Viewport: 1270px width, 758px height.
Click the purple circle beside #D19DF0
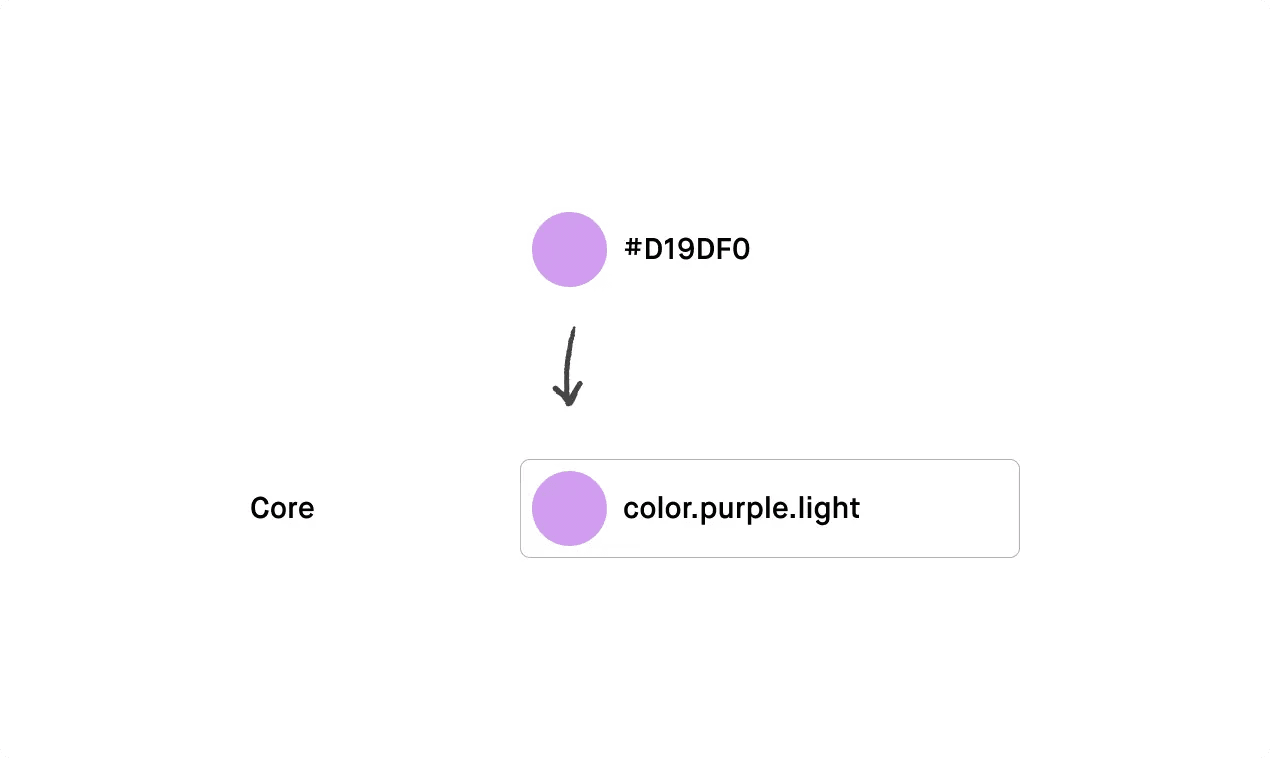click(x=569, y=249)
